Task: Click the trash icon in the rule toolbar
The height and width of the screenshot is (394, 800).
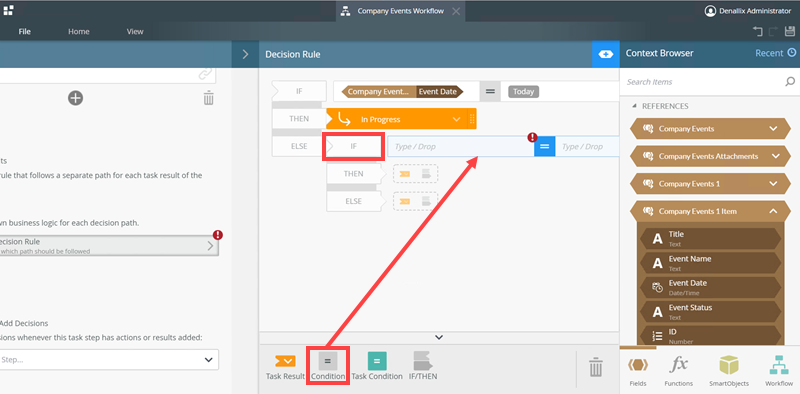Action: (595, 366)
